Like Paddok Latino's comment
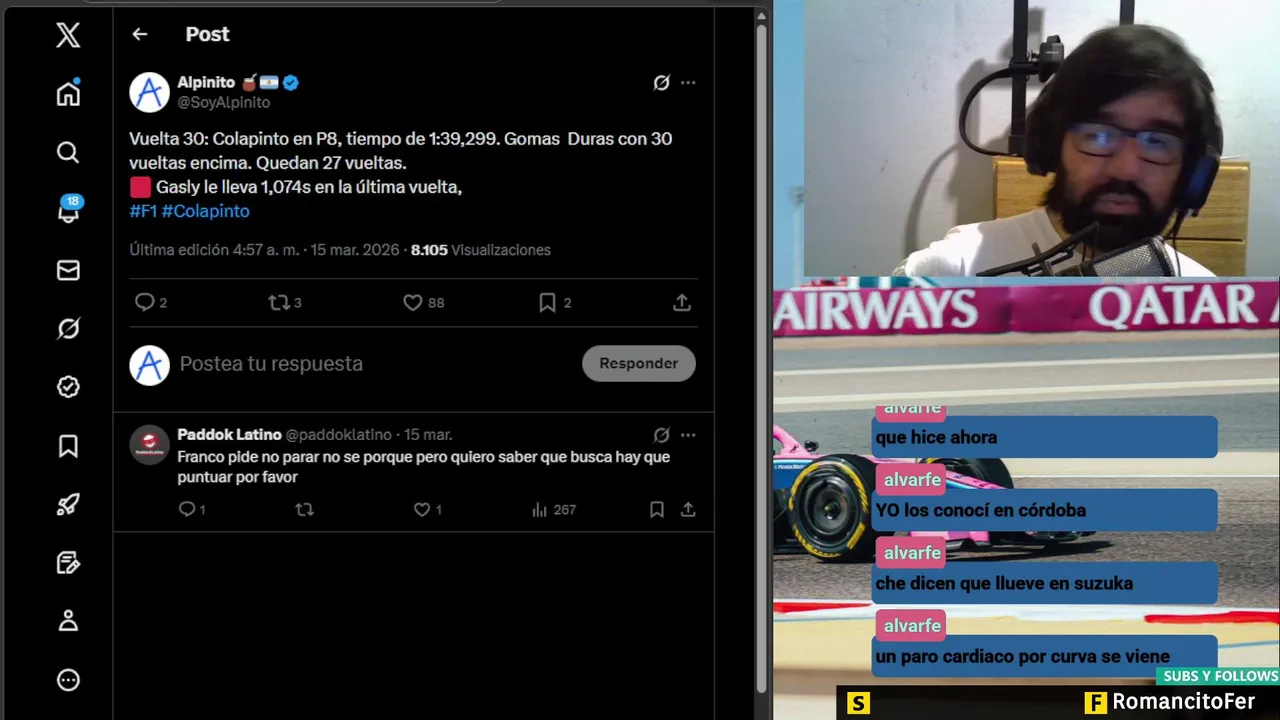The width and height of the screenshot is (1280, 720). tap(427, 510)
